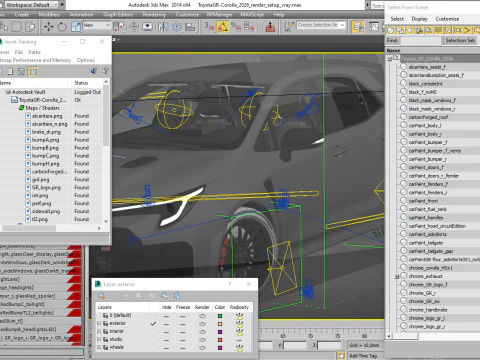This screenshot has height=360, width=480.
Task: Toggle the render state of the studio layer
Action: pyautogui.click(x=202, y=339)
